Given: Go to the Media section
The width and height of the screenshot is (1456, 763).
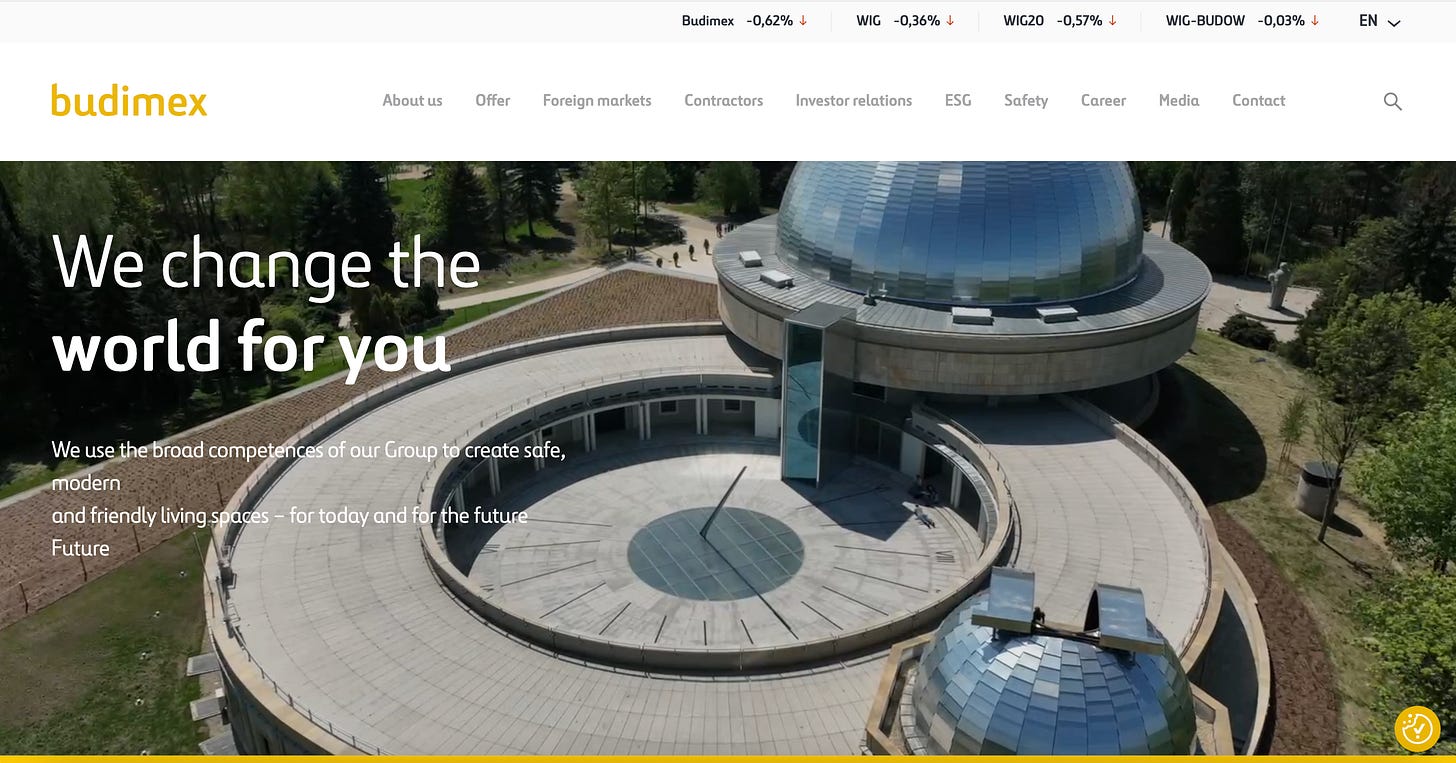Looking at the screenshot, I should 1179,100.
